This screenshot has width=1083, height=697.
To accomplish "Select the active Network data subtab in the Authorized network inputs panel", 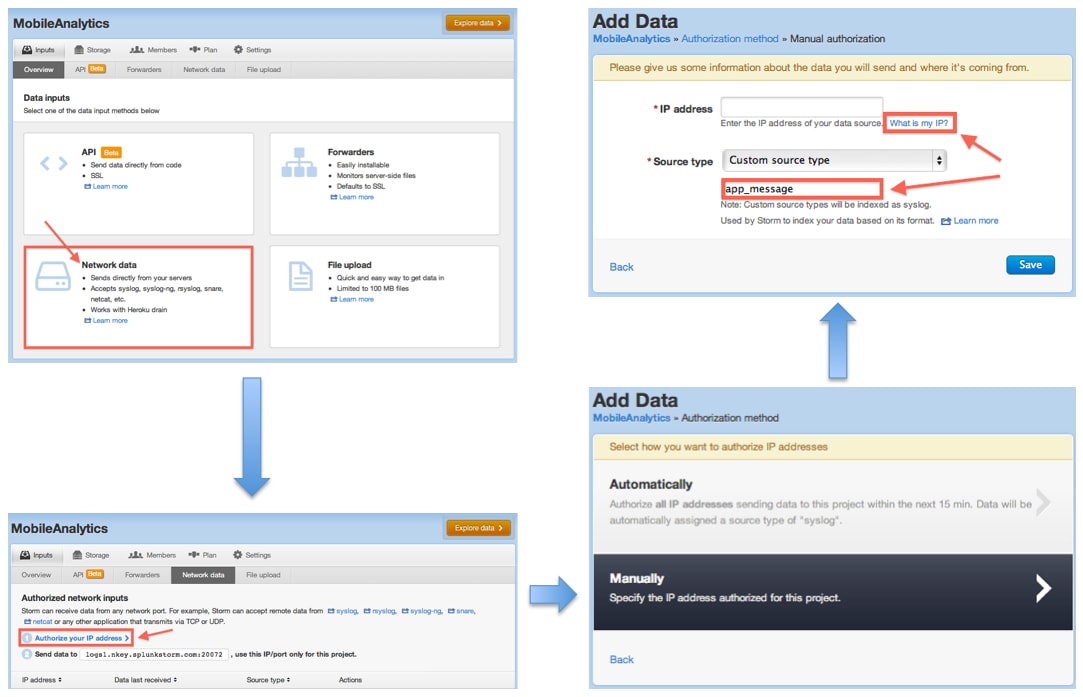I will 203,575.
